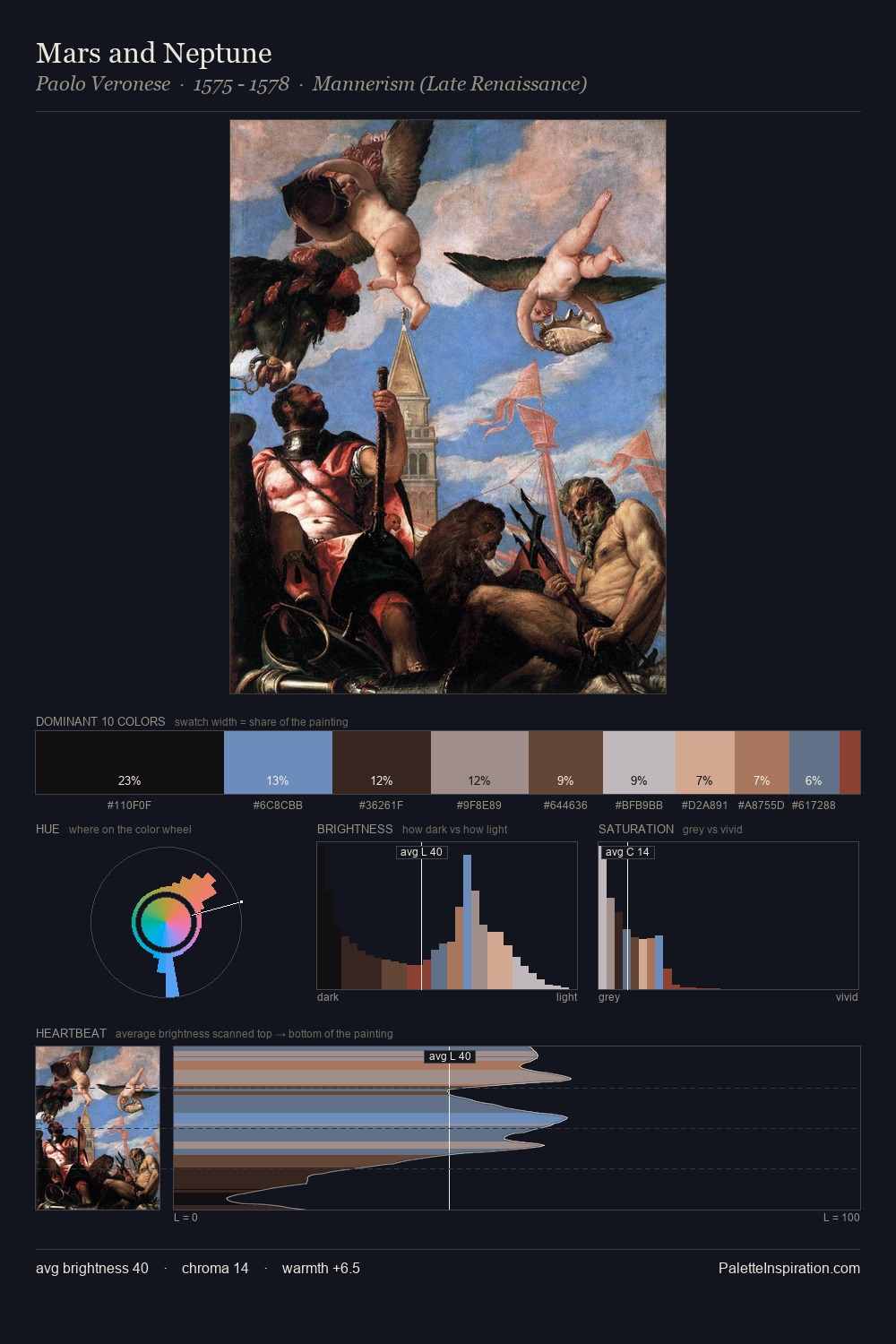Click the main Mars and Neptune painting
The width and height of the screenshot is (896, 1344).
448,407
